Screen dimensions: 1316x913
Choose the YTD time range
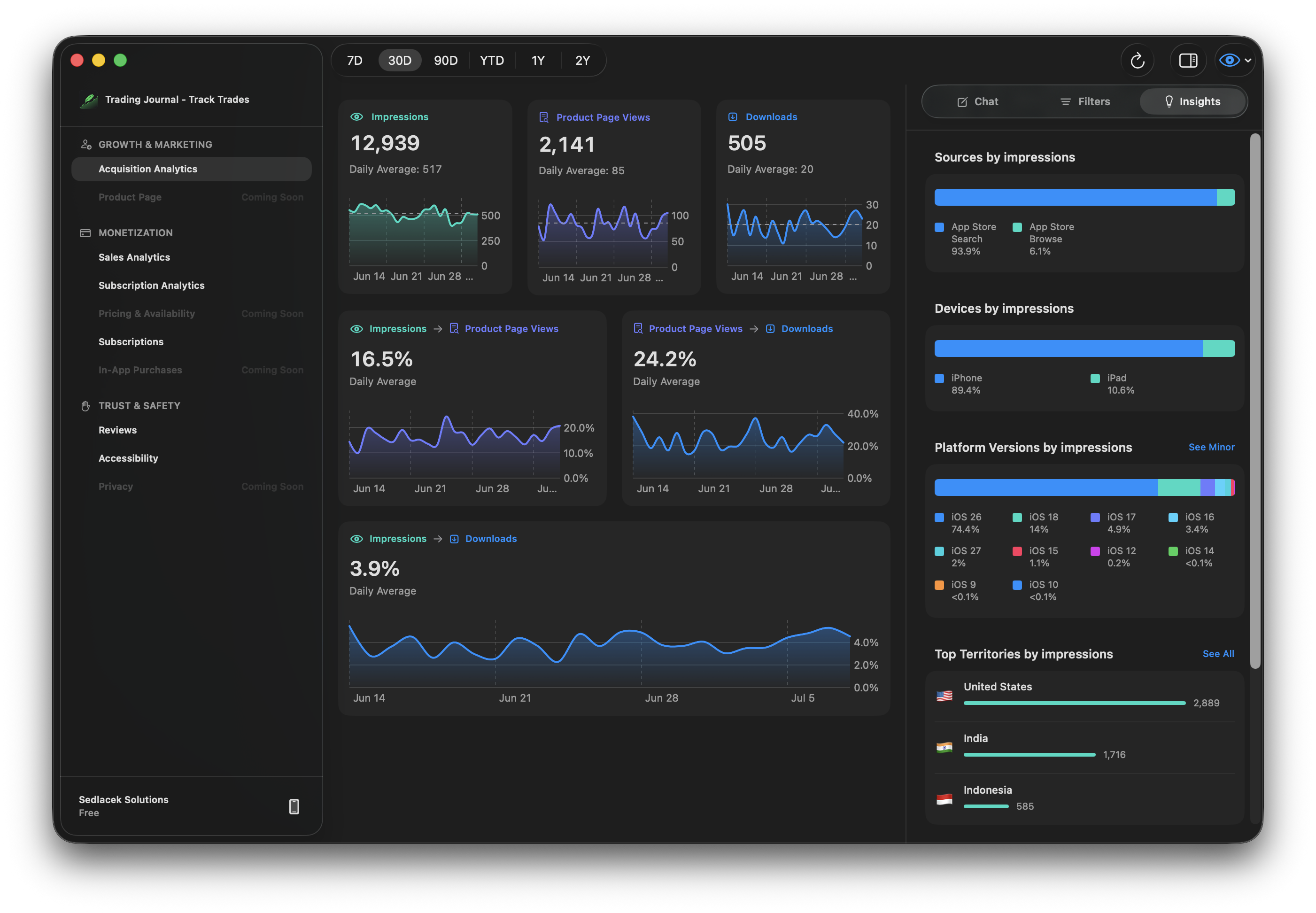coord(492,61)
